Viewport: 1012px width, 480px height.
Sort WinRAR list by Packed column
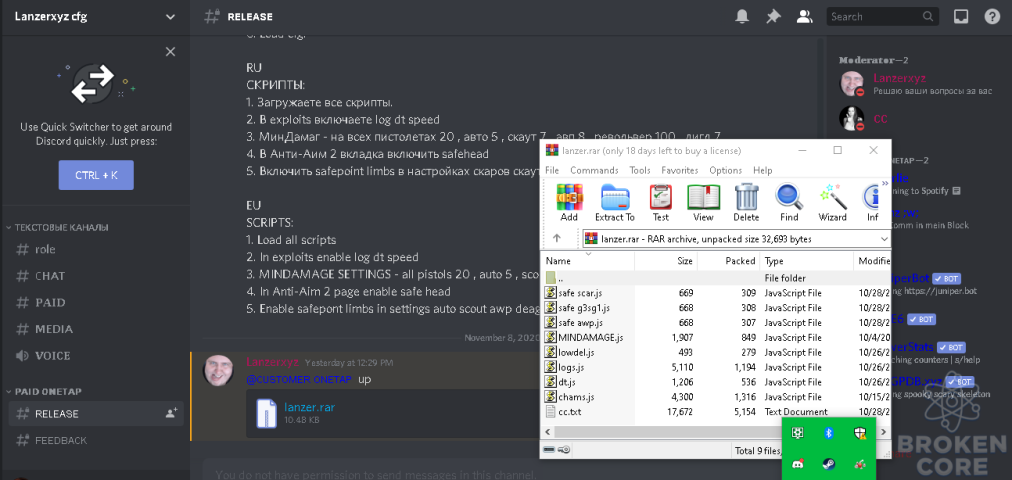[728, 261]
